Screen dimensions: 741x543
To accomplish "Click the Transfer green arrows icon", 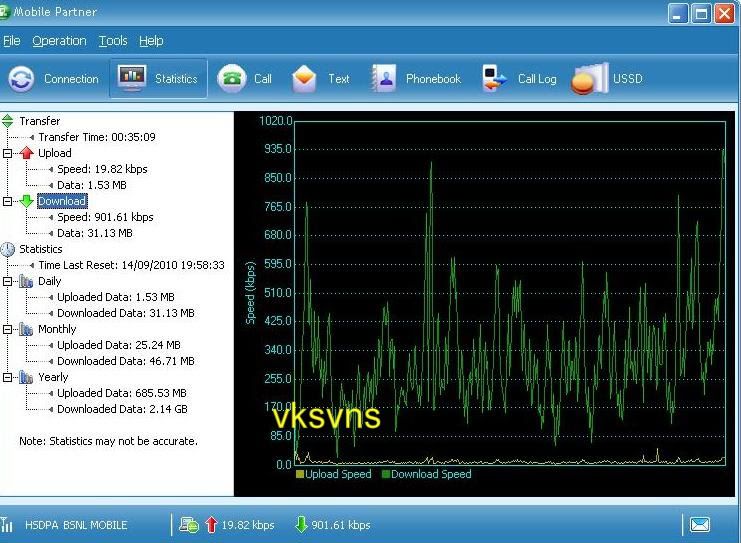I will [8, 121].
